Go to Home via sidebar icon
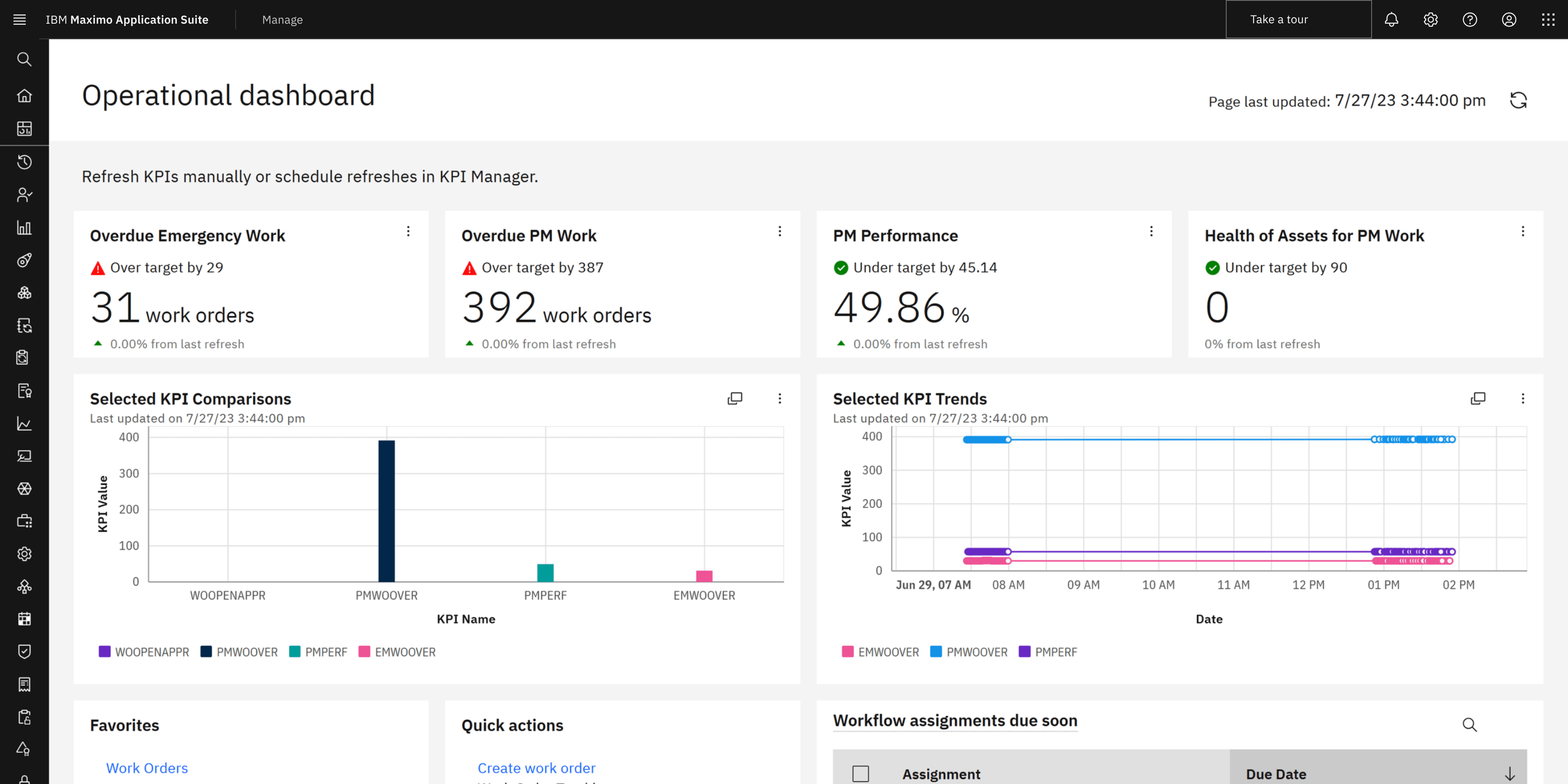Screen dimensions: 1568x784 pos(24,96)
